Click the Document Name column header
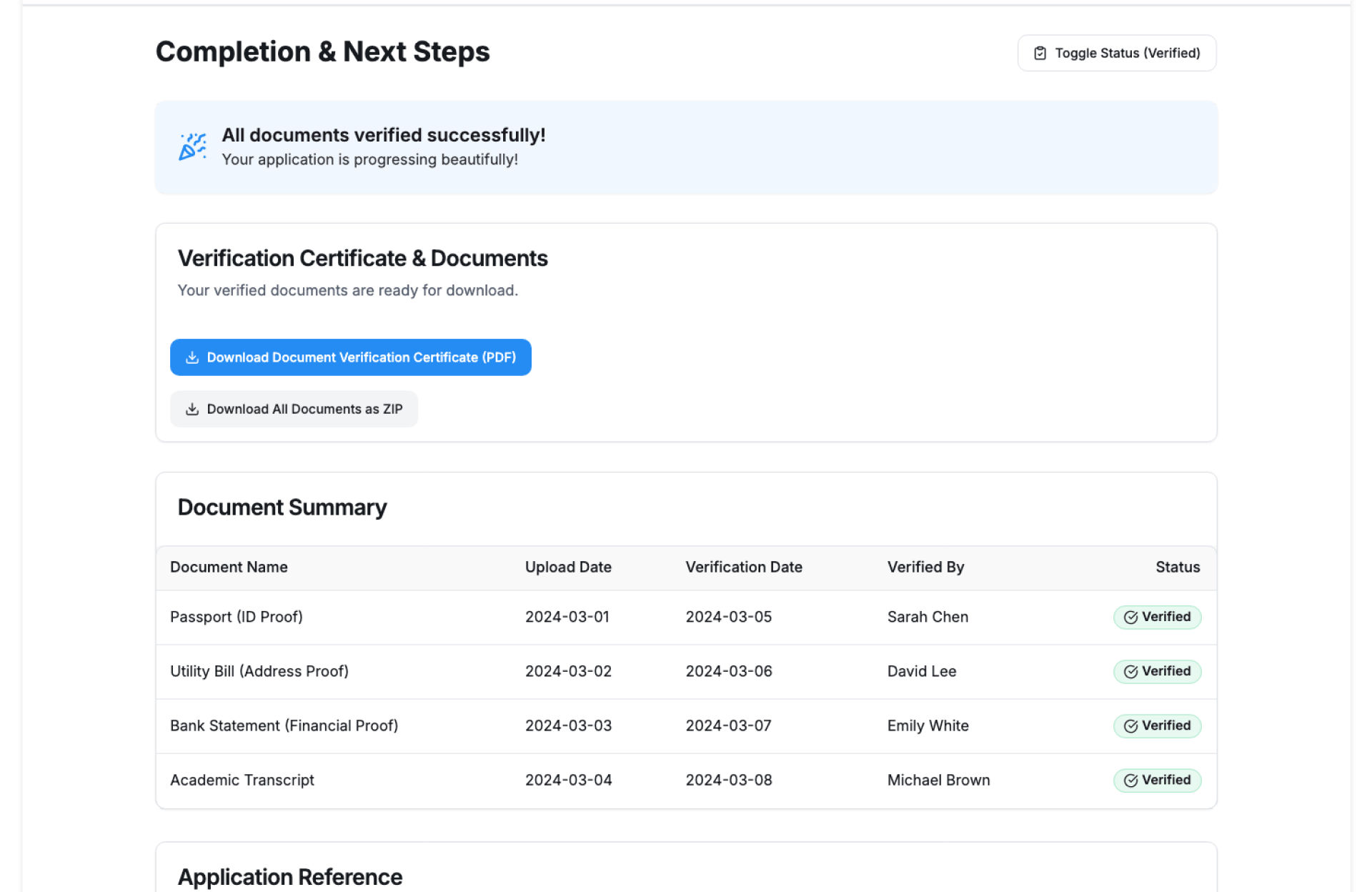The image size is (1372, 892). point(229,567)
